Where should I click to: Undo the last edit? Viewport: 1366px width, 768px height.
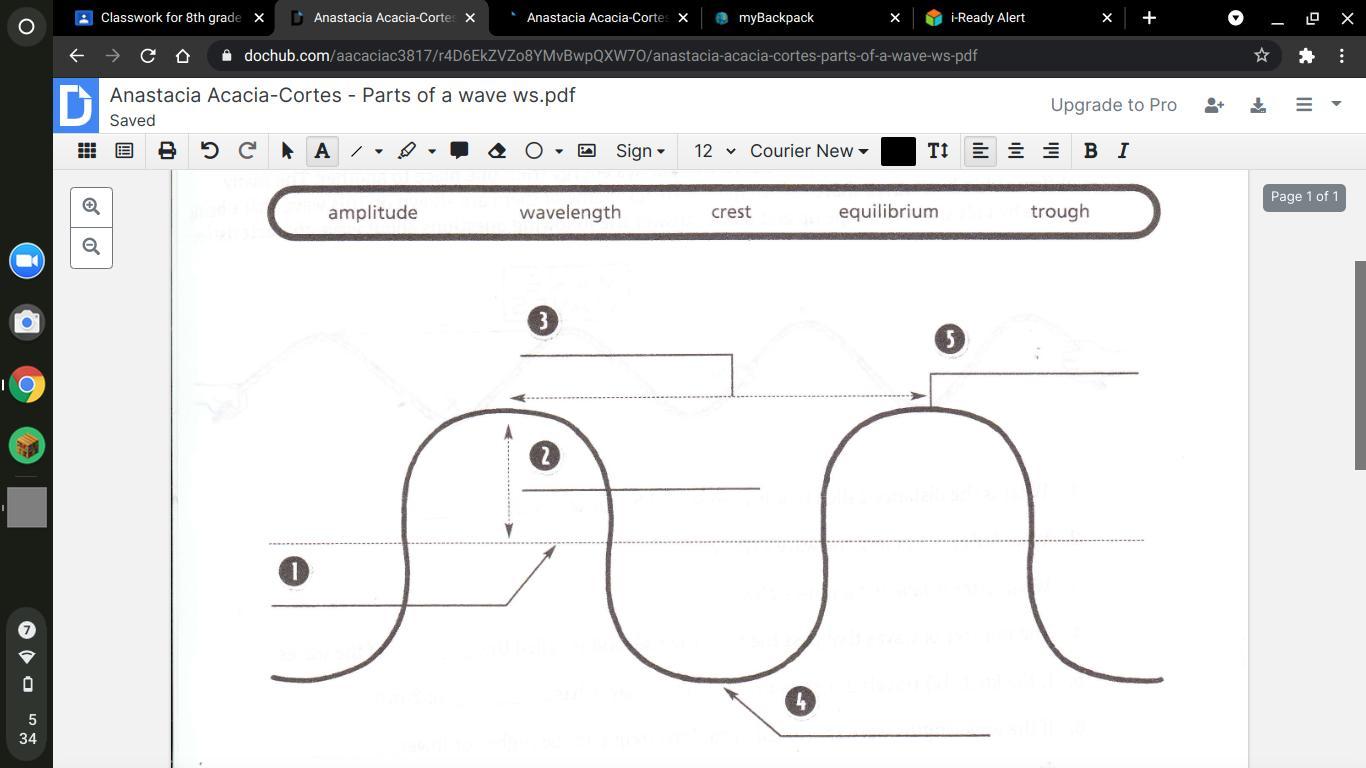[209, 151]
